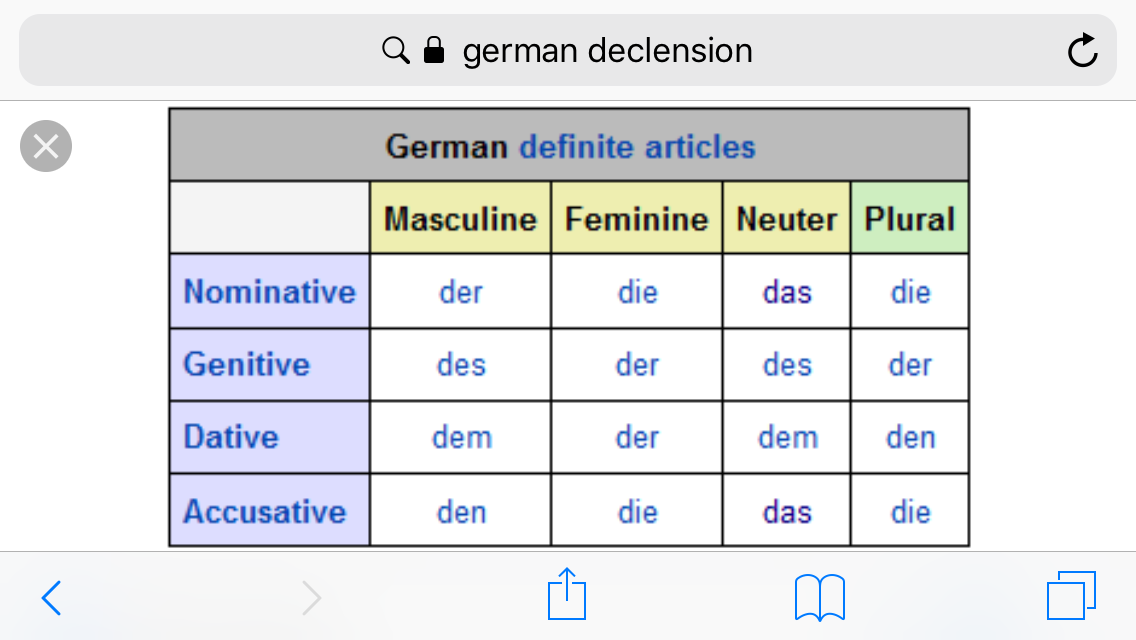The image size is (1136, 640).
Task: Tap the search magnifier icon in address bar
Action: coord(396,50)
